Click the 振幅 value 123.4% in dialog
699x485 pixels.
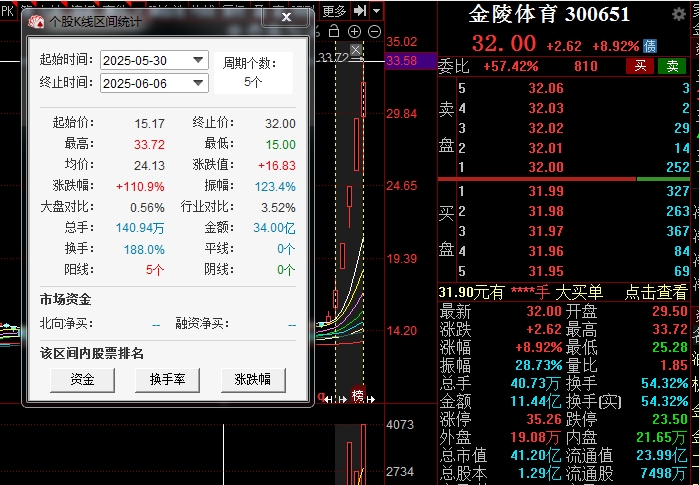tap(275, 186)
